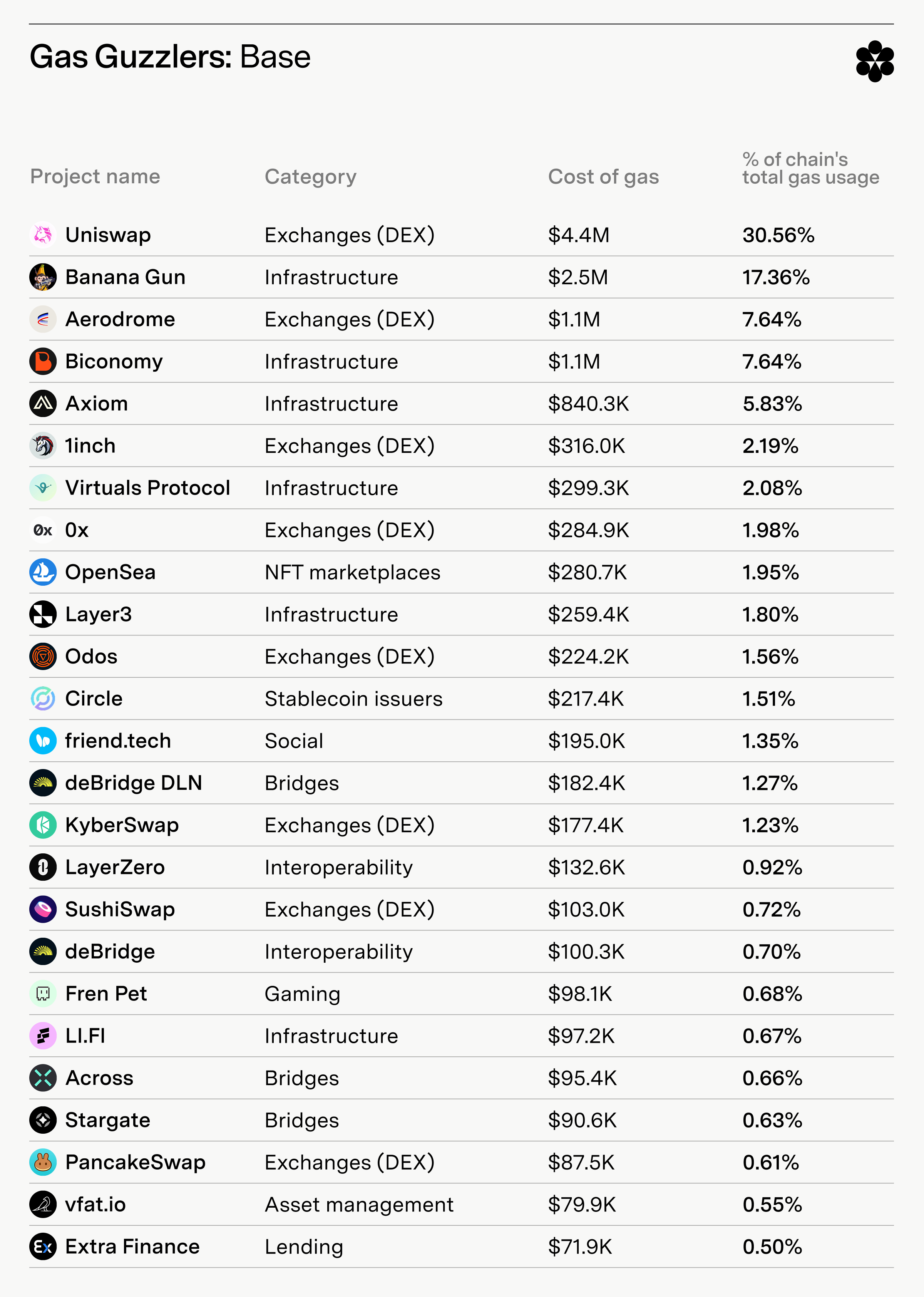Click the chain's total gas usage header

[810, 168]
